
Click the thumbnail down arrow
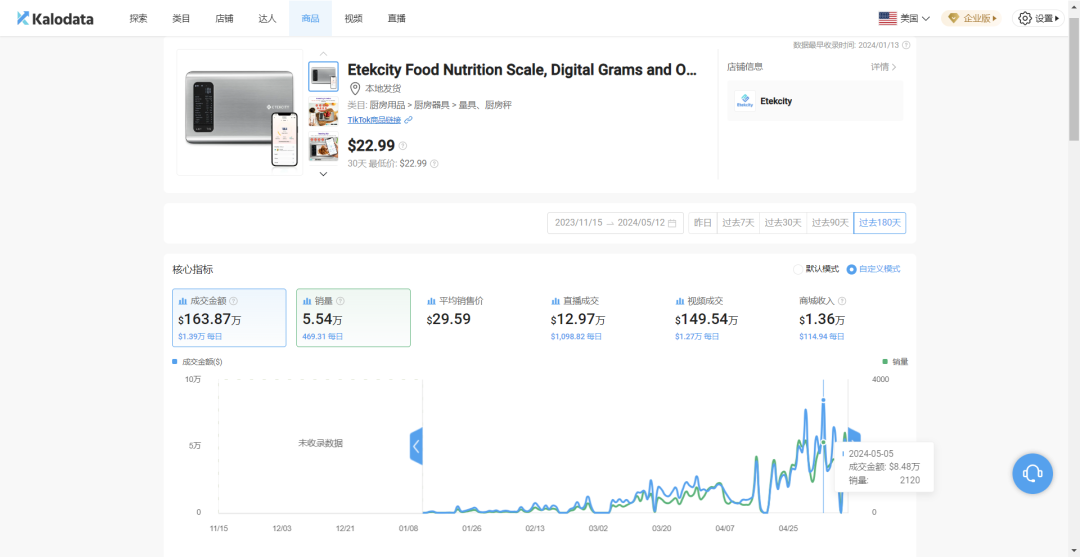click(x=323, y=174)
